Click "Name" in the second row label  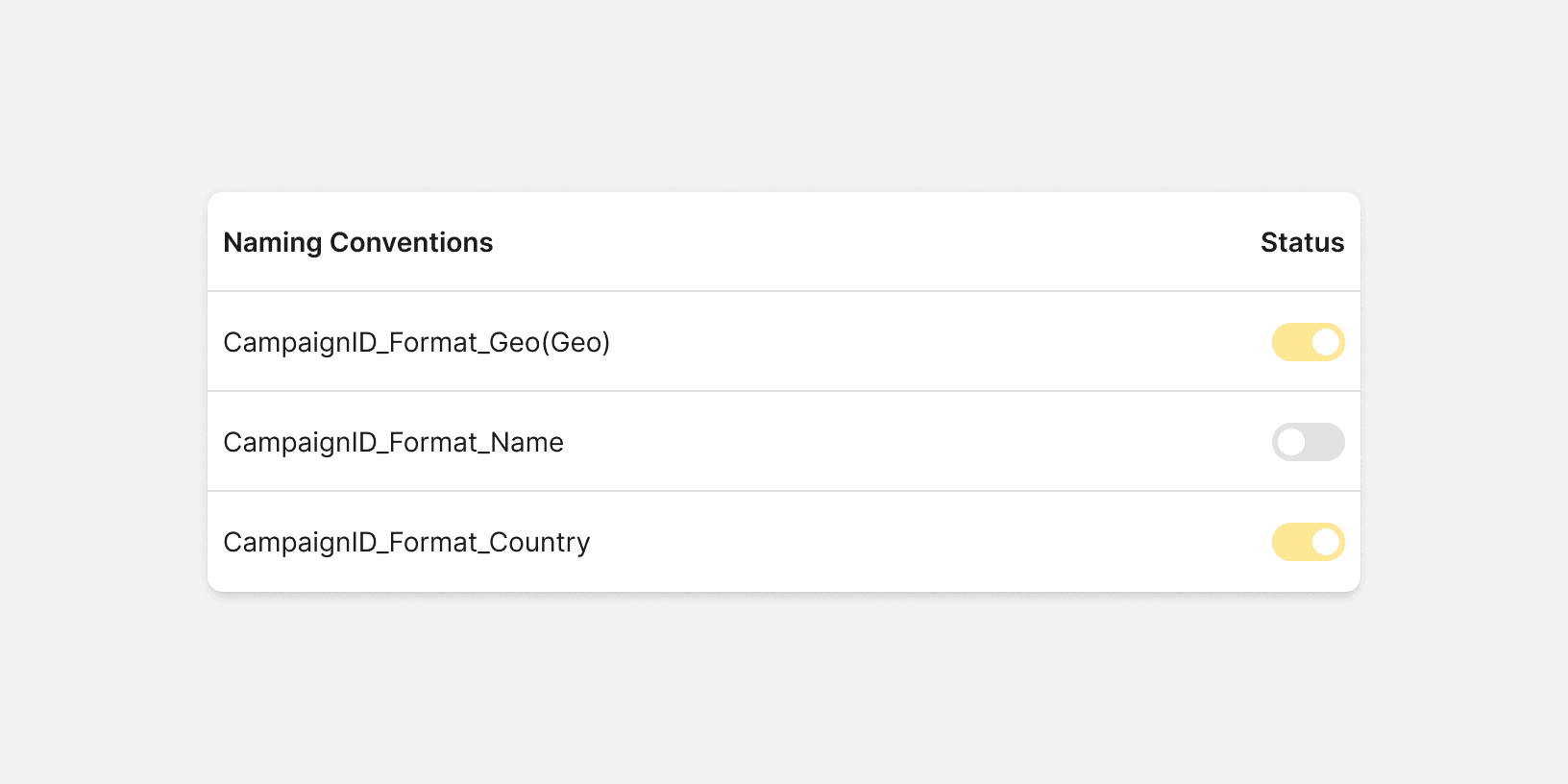click(527, 442)
